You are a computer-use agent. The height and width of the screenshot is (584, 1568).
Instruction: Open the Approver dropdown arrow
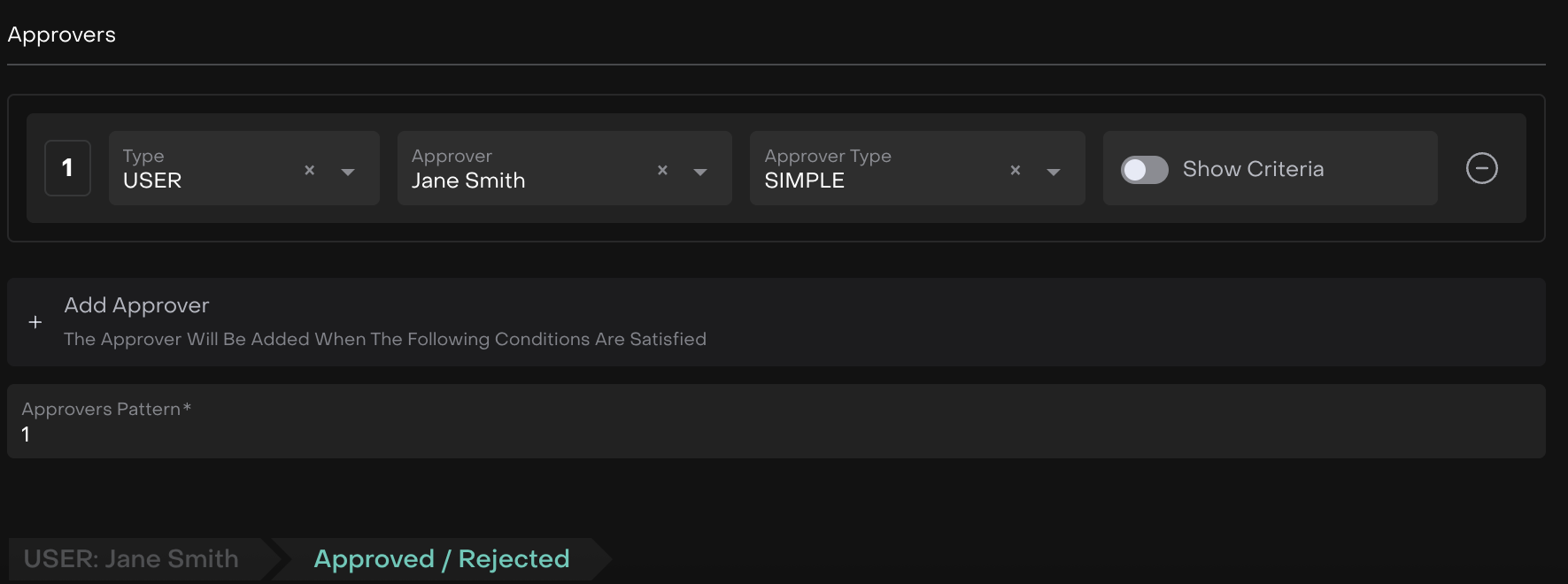[x=700, y=172]
